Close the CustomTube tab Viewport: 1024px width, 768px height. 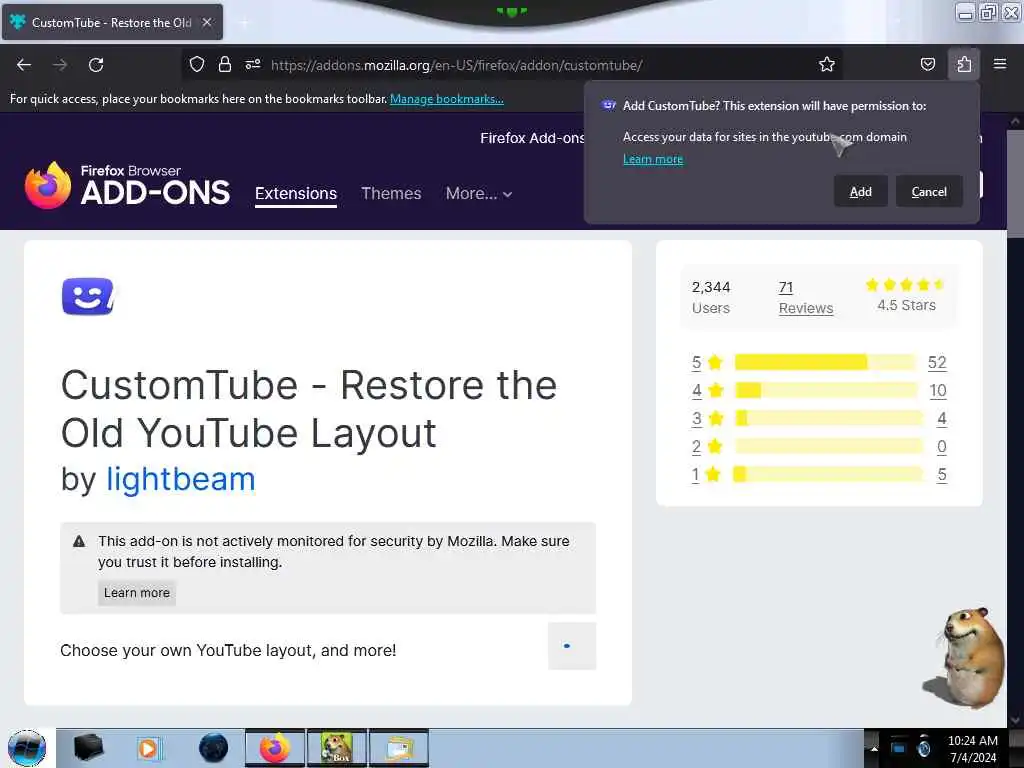[207, 22]
